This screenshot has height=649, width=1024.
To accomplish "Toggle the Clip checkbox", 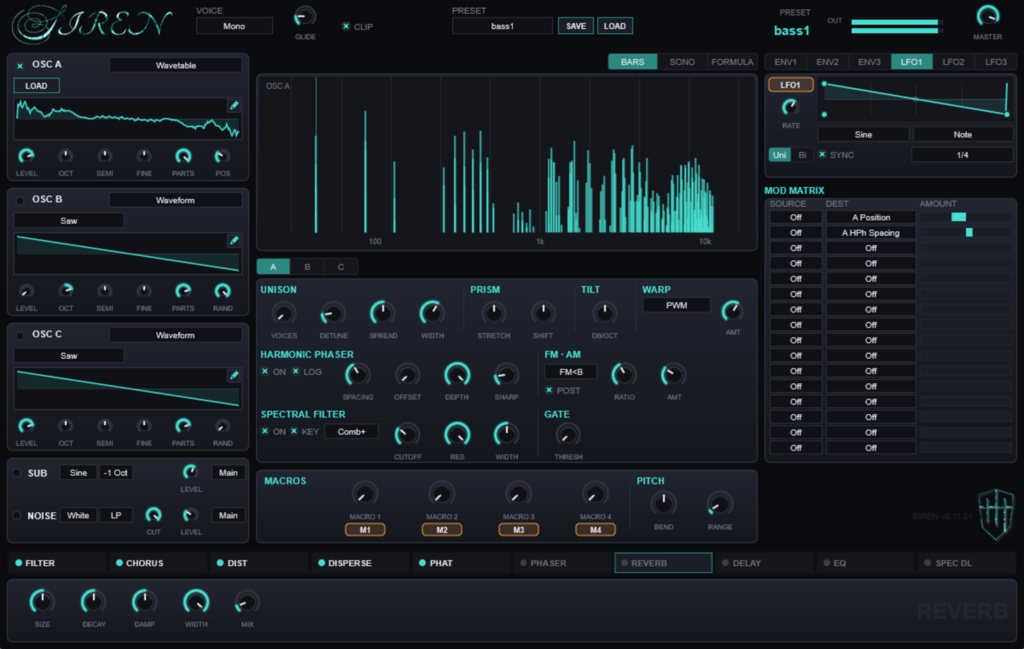I will [345, 26].
